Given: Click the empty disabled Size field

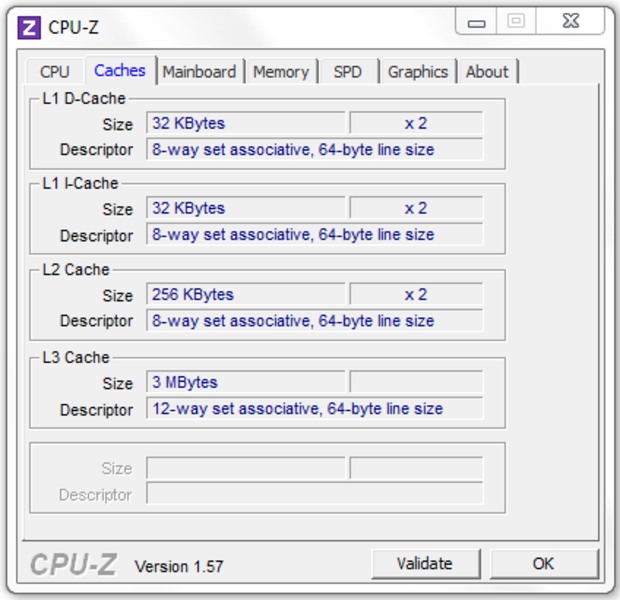Looking at the screenshot, I should click(246, 468).
